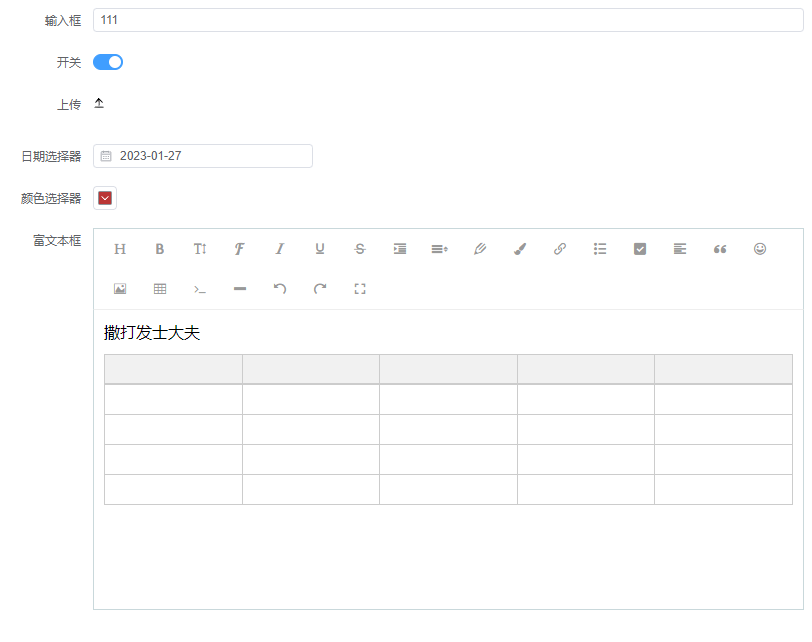Apply strikethrough to text
Screen dimensions: 812x642
pos(360,249)
